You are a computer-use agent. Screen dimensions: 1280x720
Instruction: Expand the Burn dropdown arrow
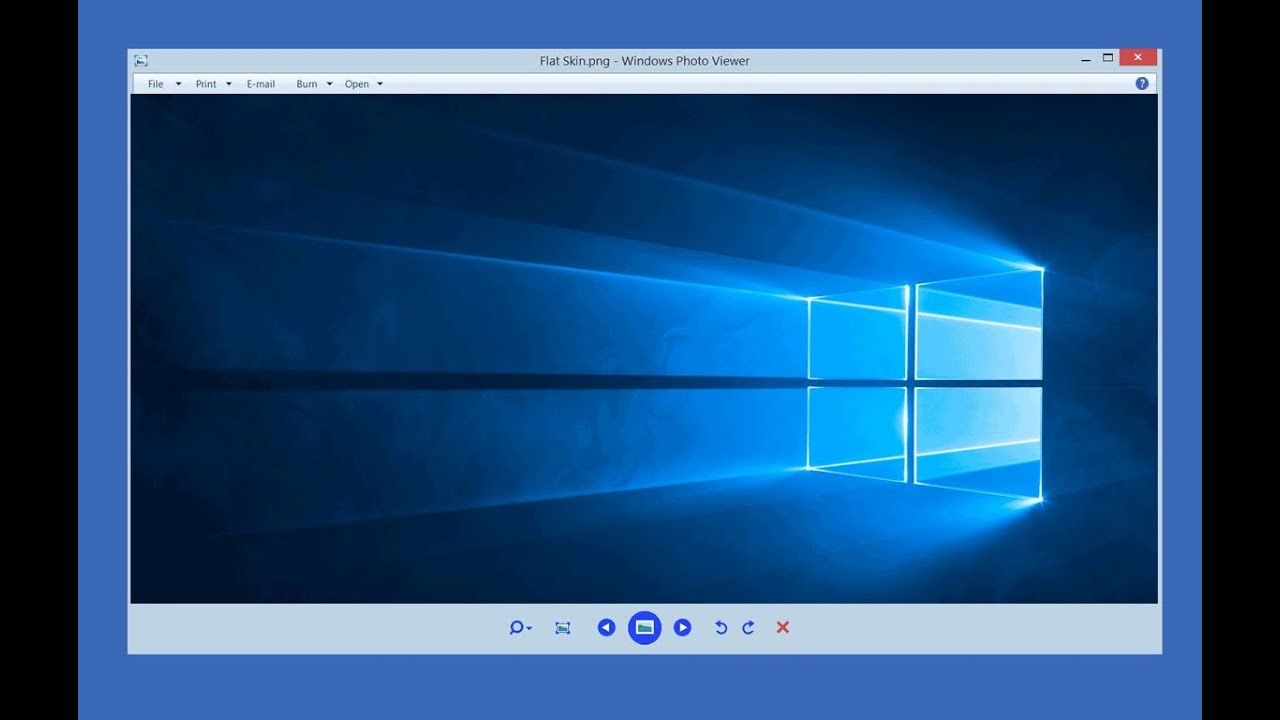click(x=329, y=84)
